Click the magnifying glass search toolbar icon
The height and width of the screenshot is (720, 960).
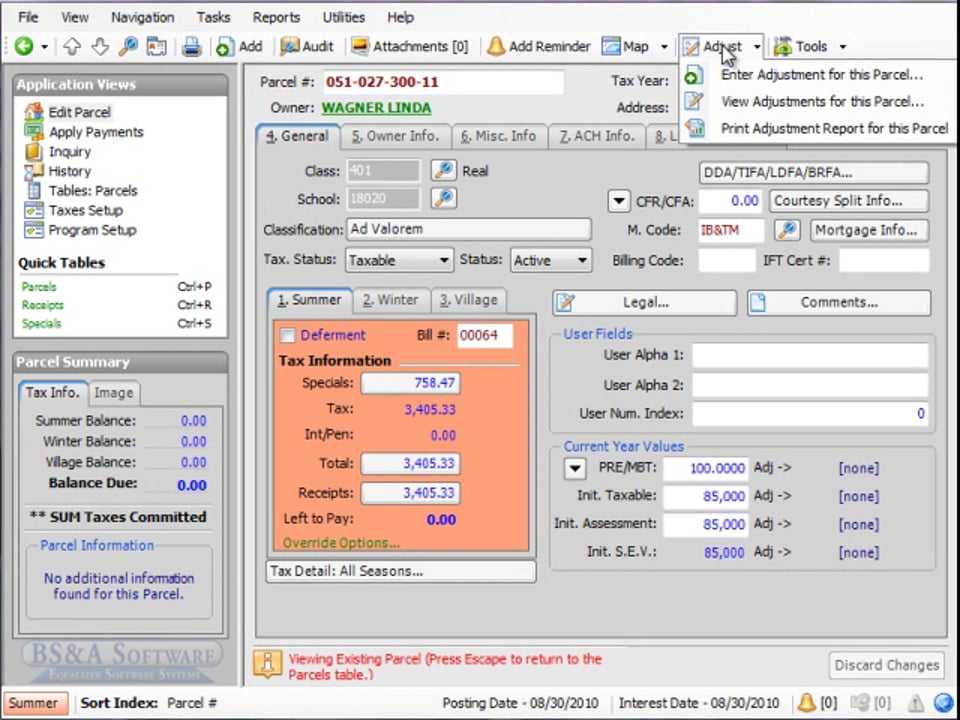[127, 46]
